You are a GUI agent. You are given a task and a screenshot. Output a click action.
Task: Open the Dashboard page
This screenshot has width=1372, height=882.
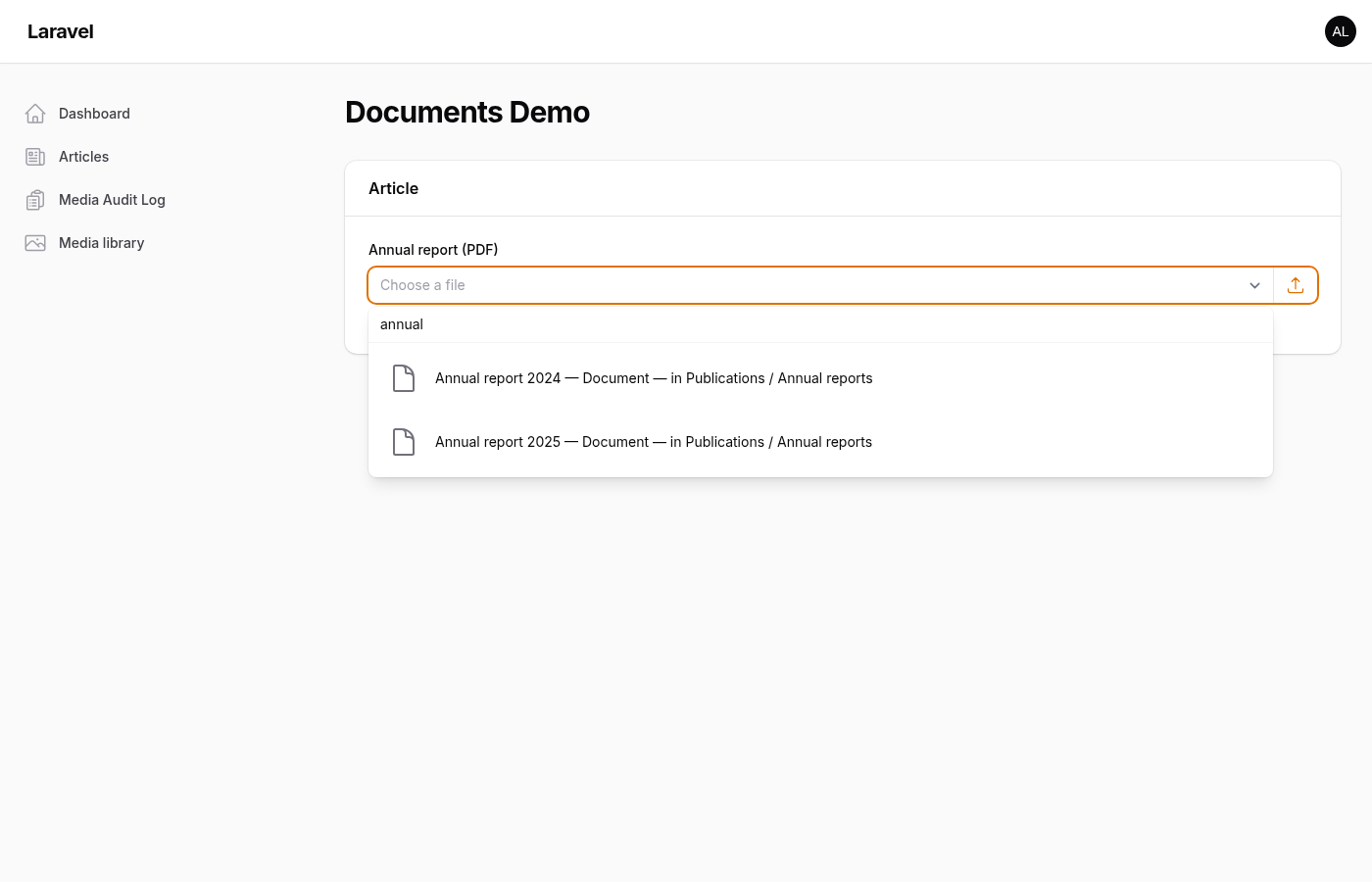(94, 114)
